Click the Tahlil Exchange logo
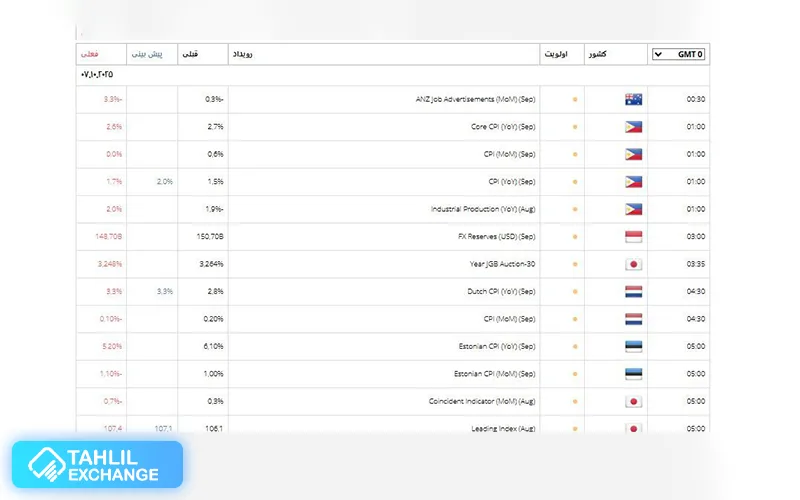800x500 pixels. click(x=97, y=465)
